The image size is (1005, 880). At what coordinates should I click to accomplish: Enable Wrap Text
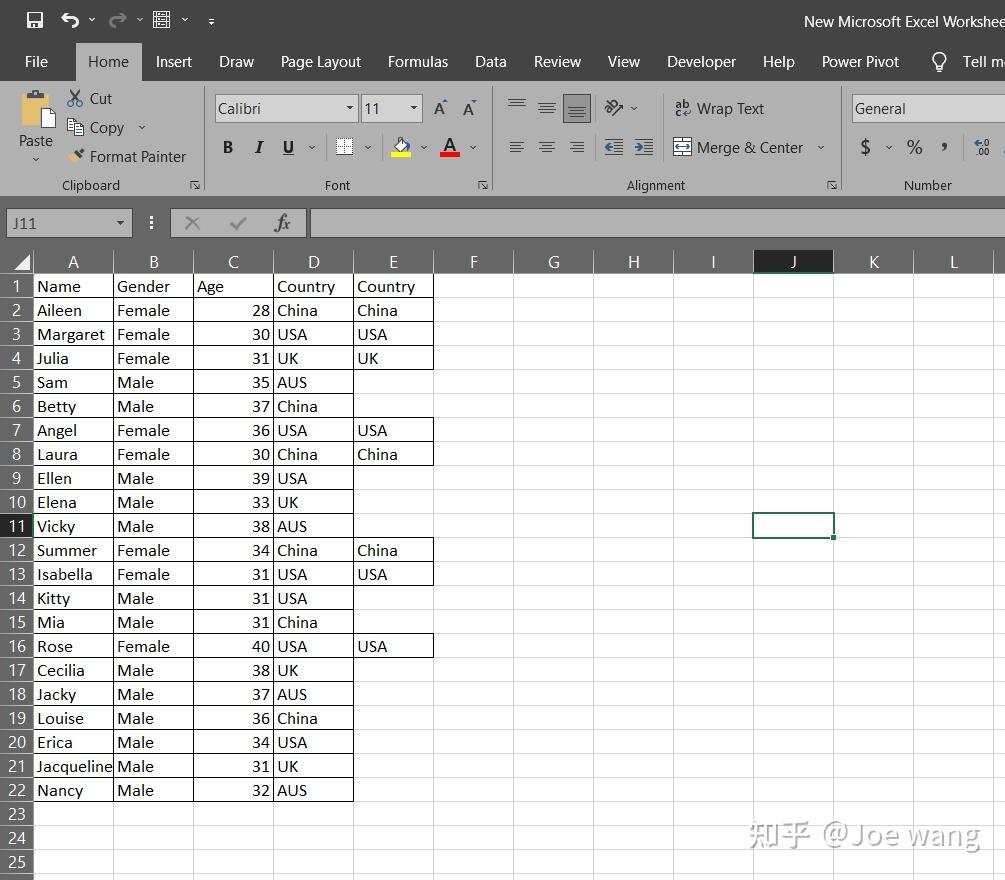pyautogui.click(x=722, y=108)
